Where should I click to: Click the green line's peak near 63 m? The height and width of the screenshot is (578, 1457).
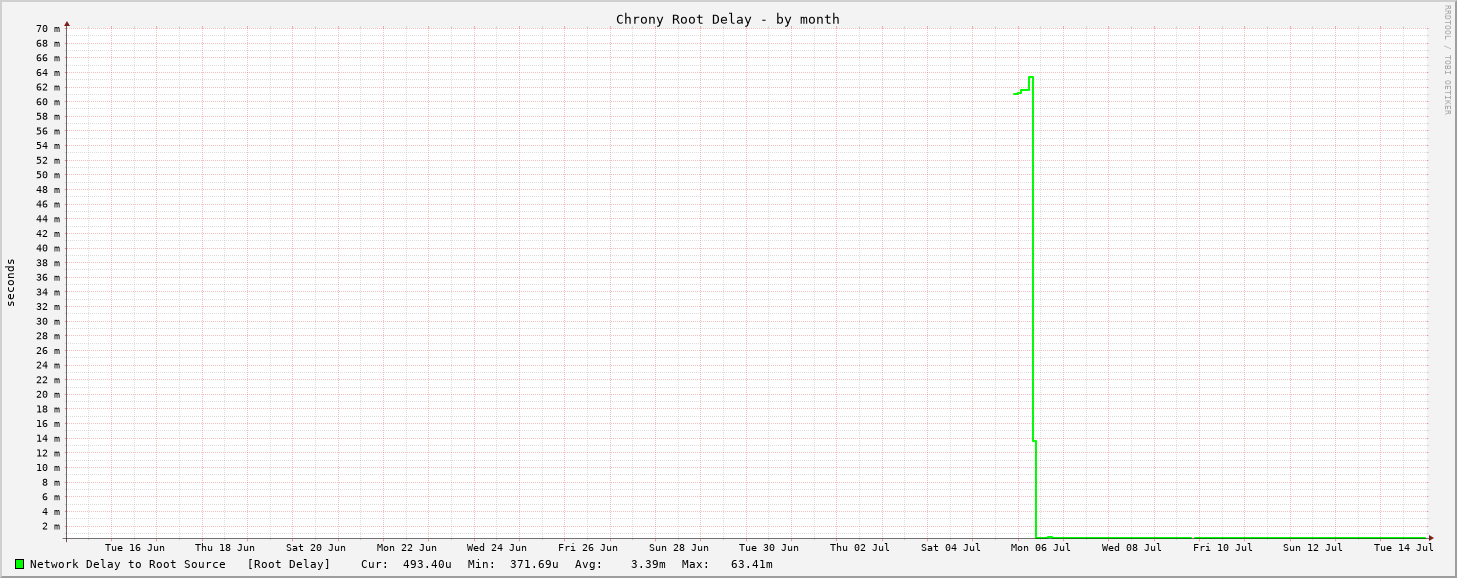(1031, 77)
